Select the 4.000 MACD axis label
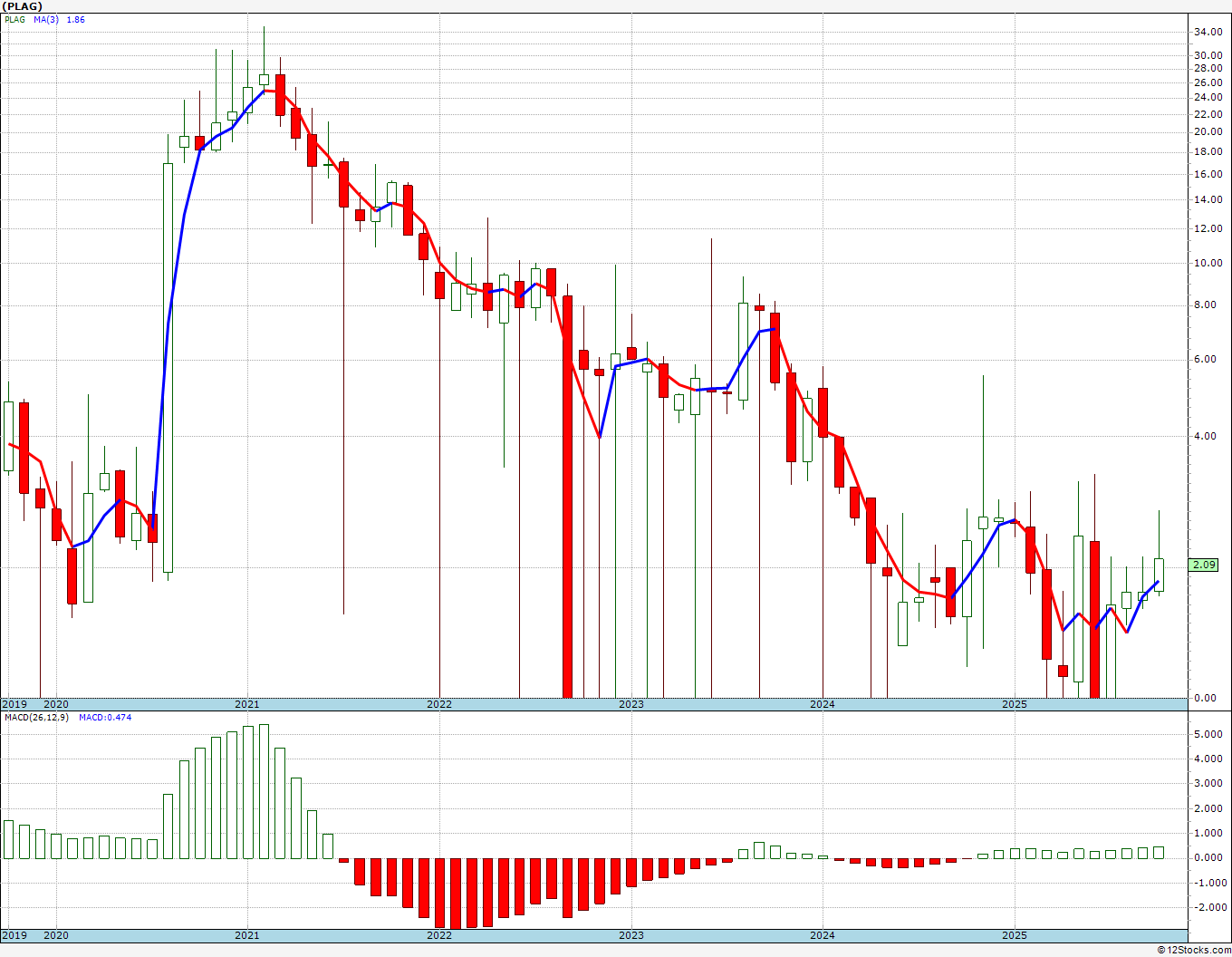The width and height of the screenshot is (1232, 957). (1208, 759)
